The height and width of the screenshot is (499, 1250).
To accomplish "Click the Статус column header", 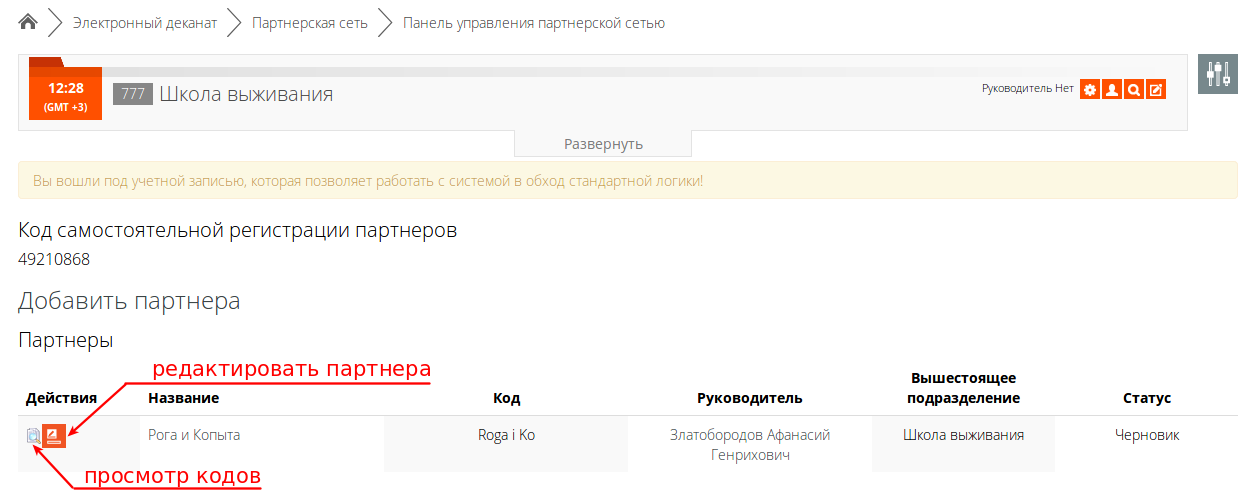I will (1147, 398).
